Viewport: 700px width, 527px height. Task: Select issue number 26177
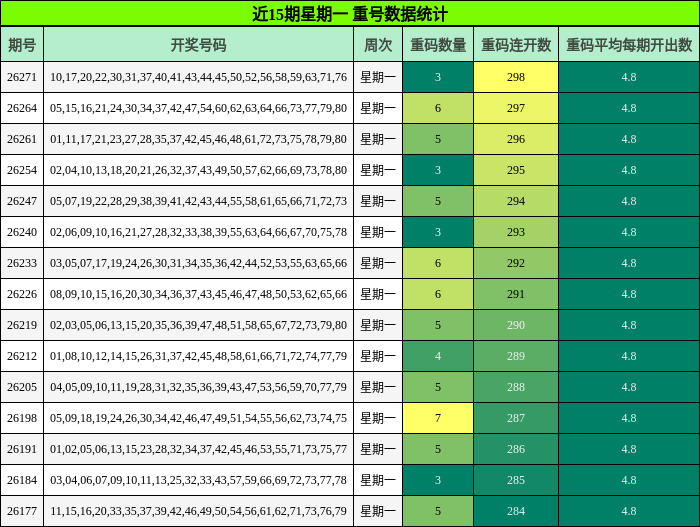pos(22,511)
